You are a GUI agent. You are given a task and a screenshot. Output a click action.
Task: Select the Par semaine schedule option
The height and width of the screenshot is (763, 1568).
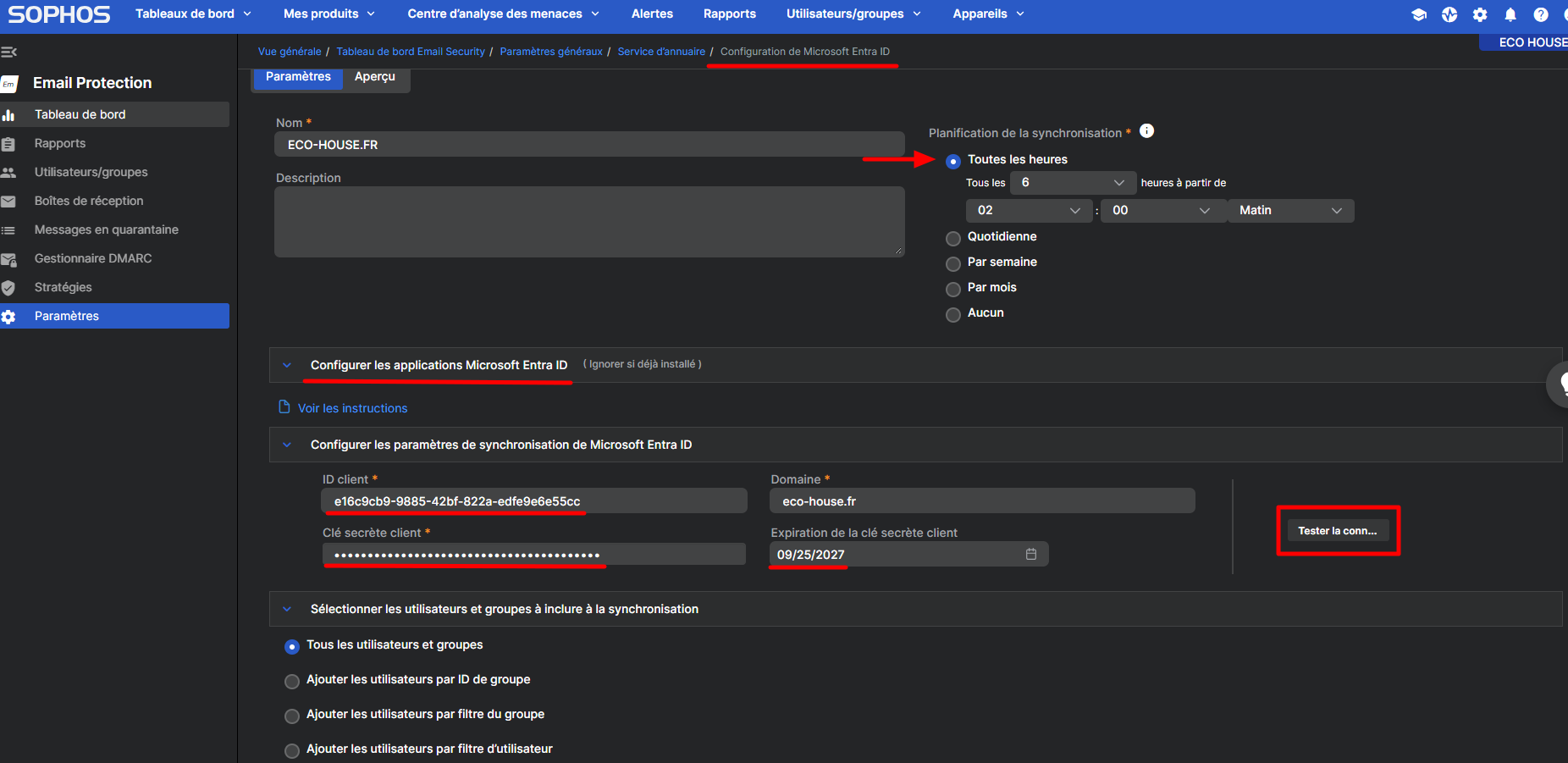pyautogui.click(x=953, y=263)
